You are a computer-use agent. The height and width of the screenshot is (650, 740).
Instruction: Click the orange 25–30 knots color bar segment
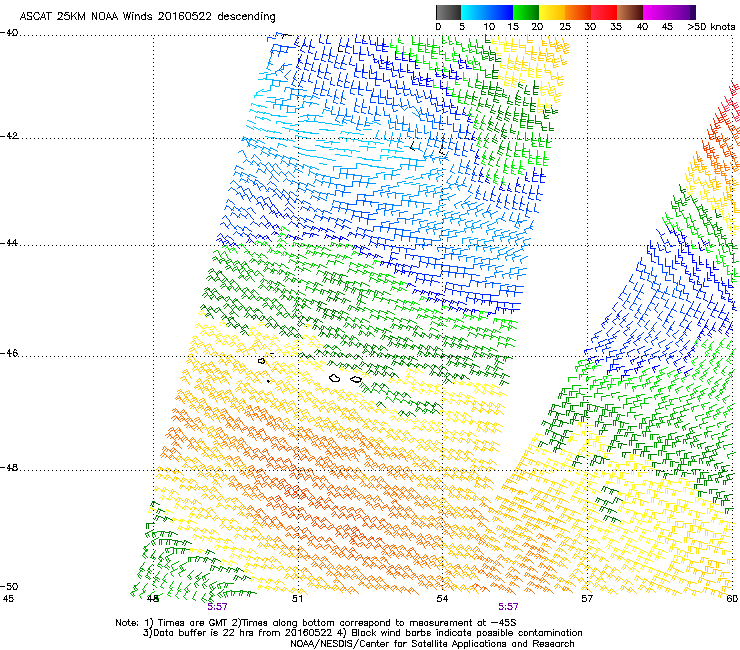point(578,12)
